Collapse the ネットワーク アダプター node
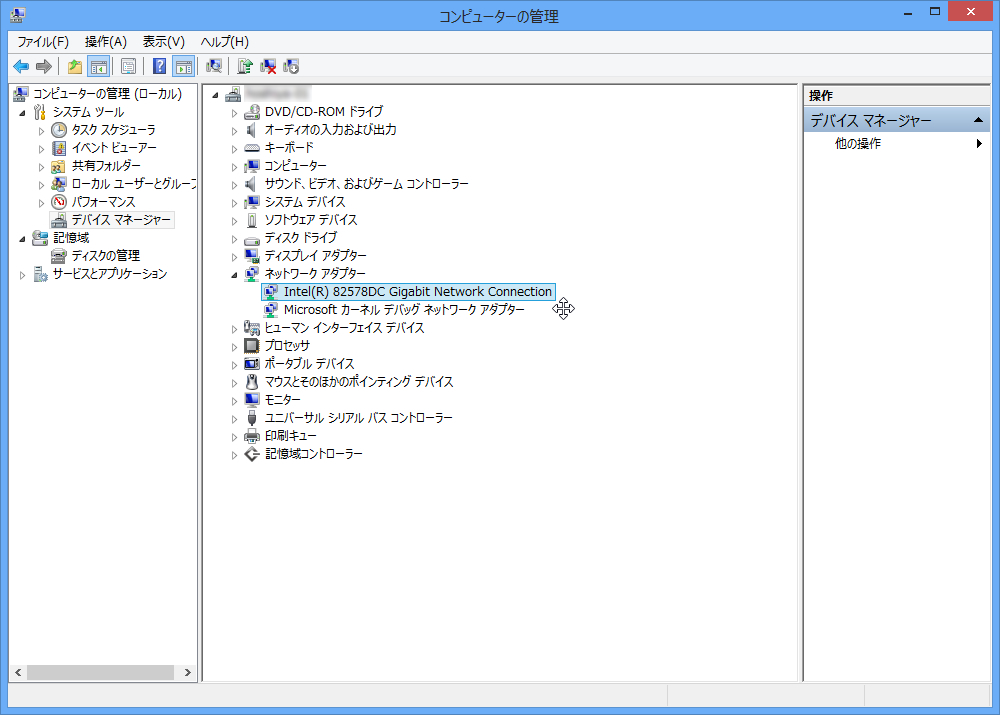This screenshot has height=715, width=1000. click(234, 275)
